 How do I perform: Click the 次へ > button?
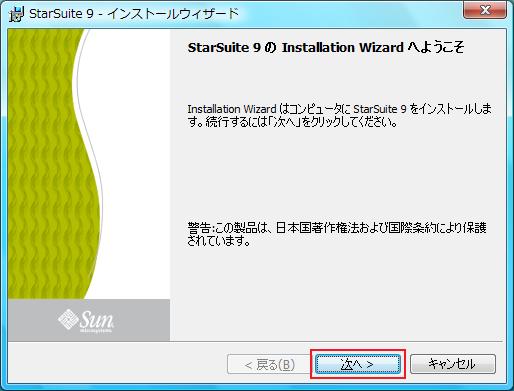(x=358, y=364)
